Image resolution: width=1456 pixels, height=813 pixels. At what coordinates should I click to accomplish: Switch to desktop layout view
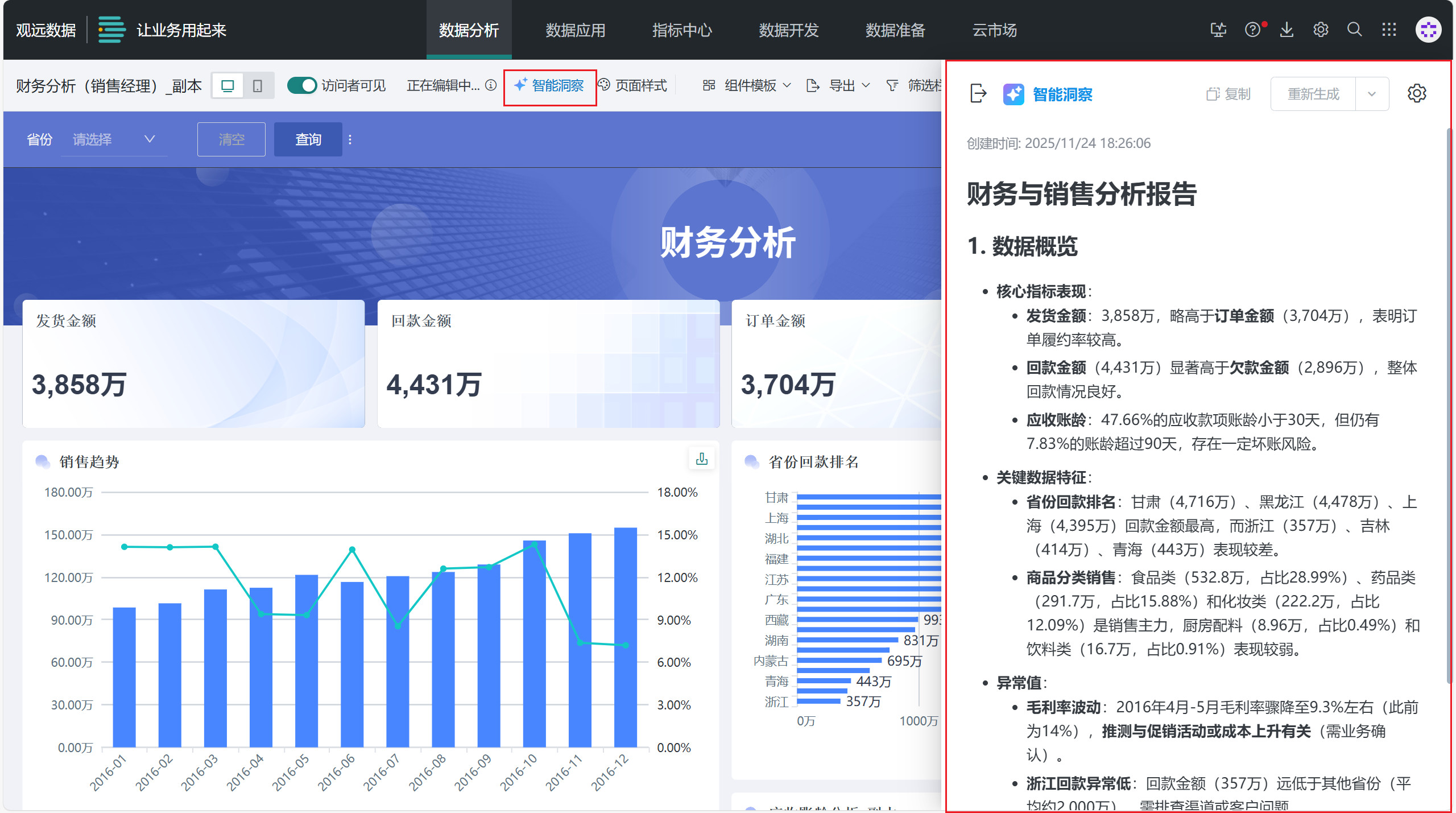pyautogui.click(x=227, y=86)
